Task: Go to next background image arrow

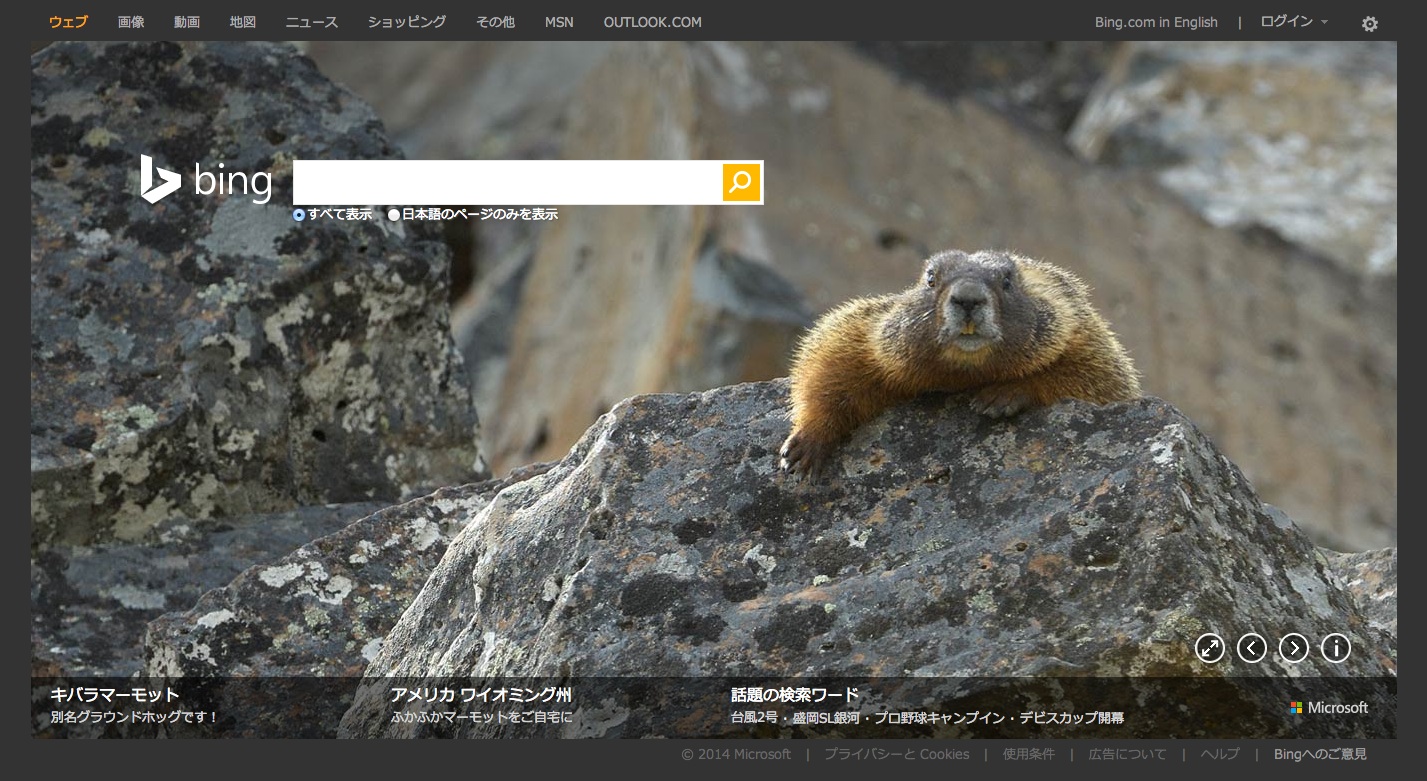Action: tap(1294, 648)
